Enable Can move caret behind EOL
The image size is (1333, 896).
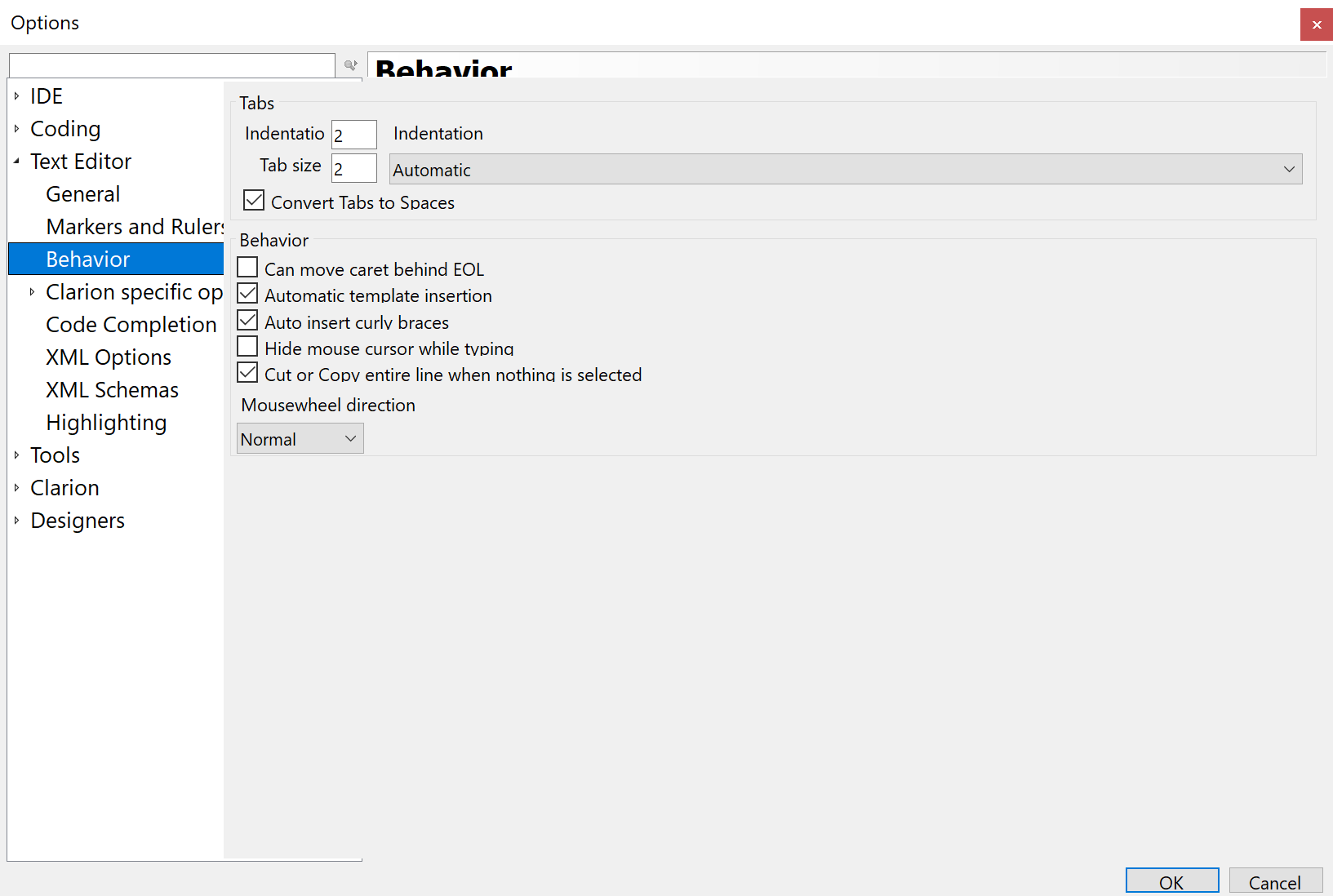247,268
